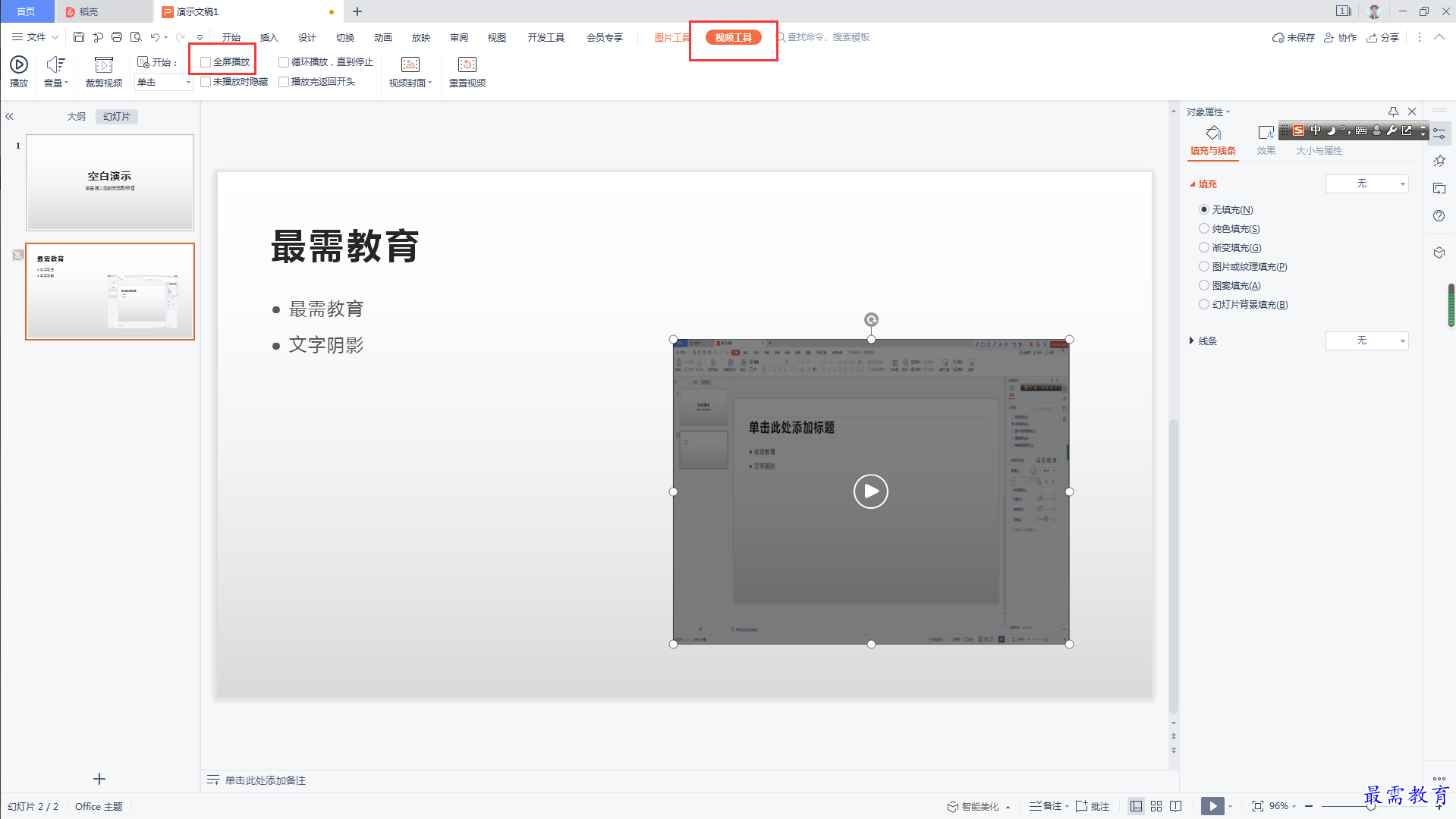Add a new slide with plus icon
Screen dimensions: 1456x819
tap(99, 779)
